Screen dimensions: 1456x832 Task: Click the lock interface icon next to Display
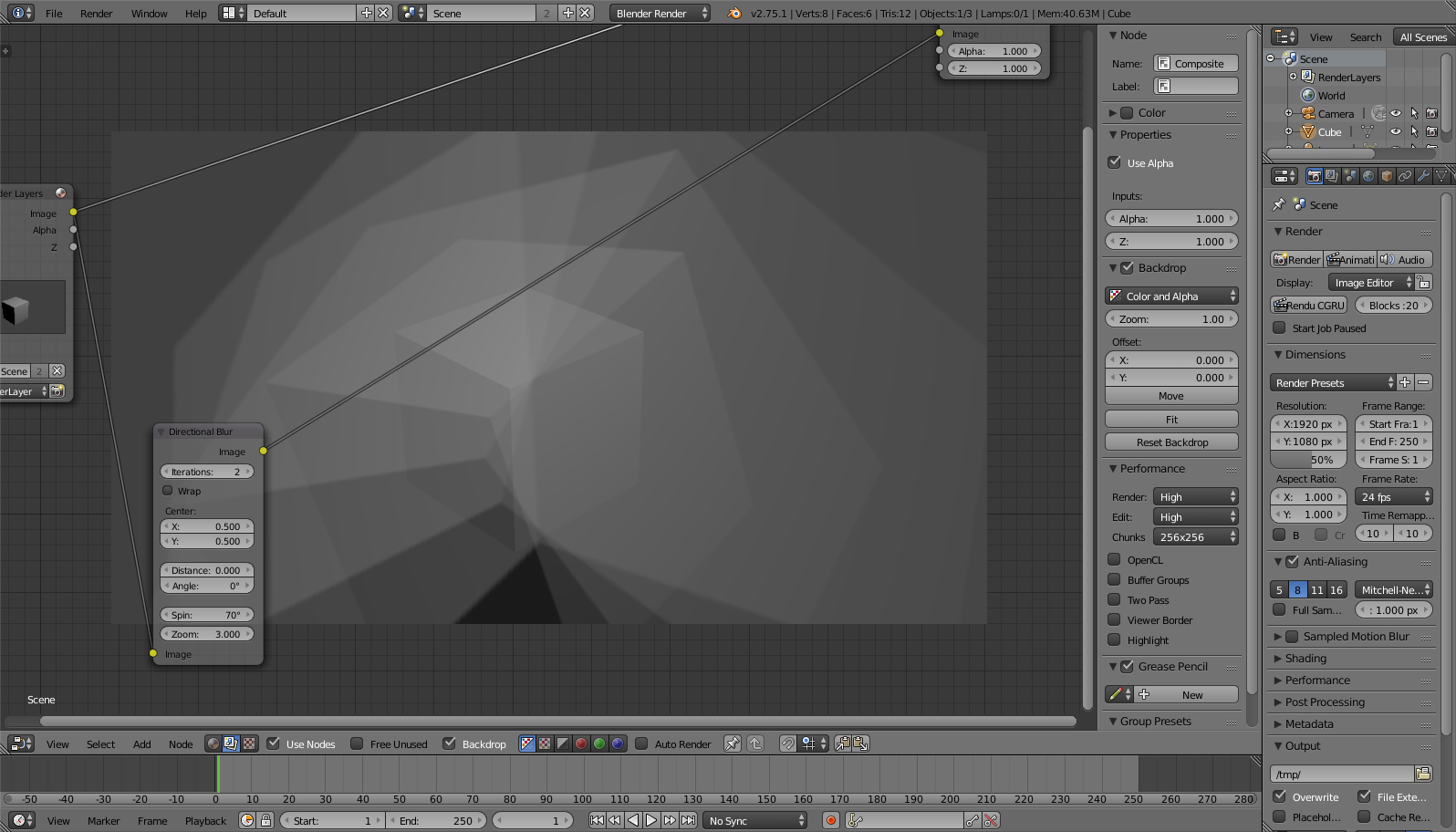point(1424,283)
